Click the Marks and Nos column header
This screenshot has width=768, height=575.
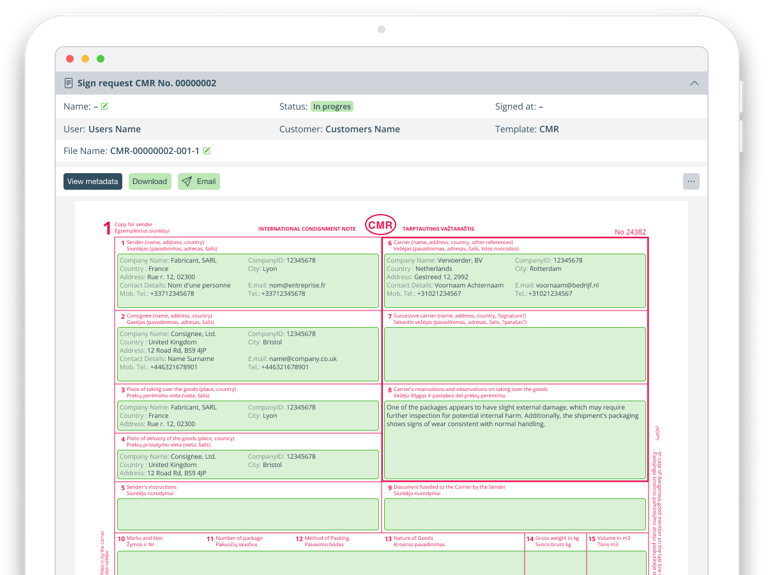coord(144,538)
